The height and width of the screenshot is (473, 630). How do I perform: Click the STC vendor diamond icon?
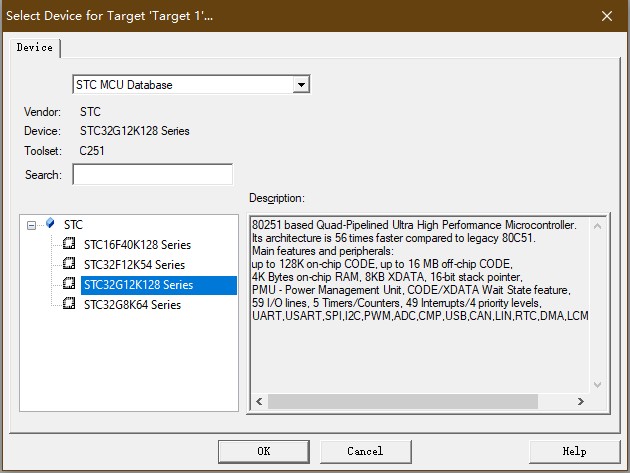click(x=50, y=223)
